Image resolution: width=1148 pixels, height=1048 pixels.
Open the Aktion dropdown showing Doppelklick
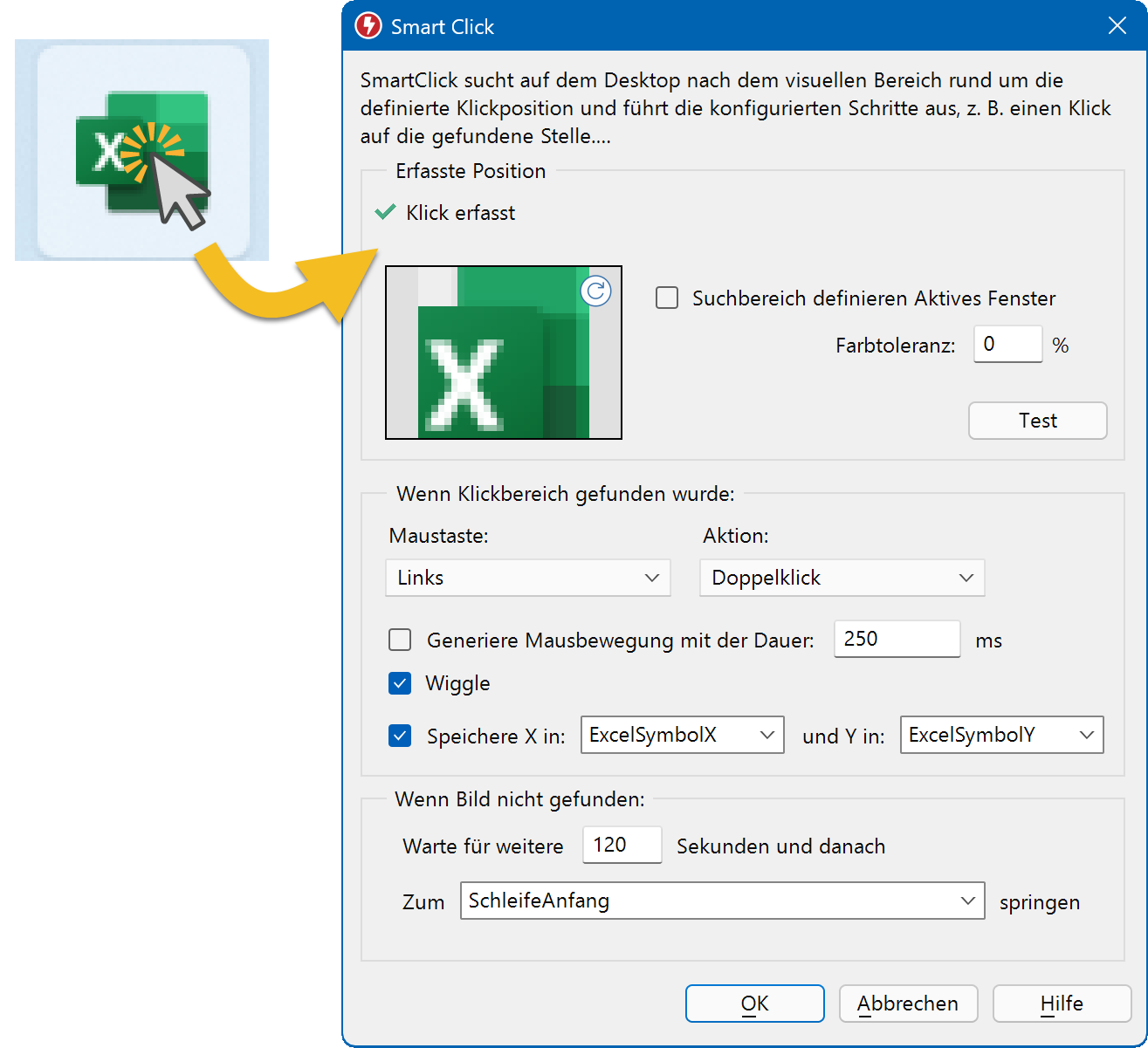coord(842,578)
